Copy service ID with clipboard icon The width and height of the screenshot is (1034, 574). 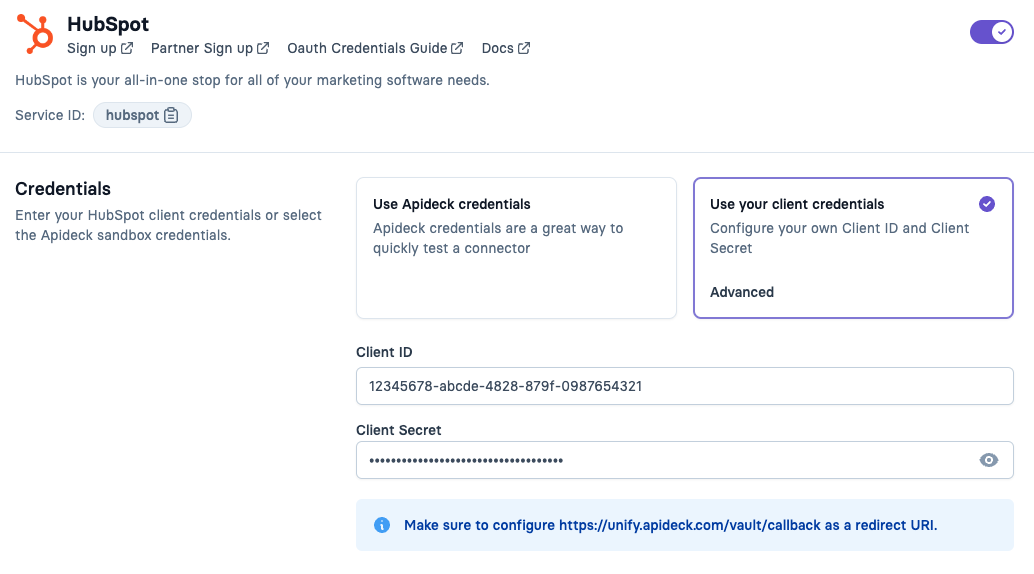coord(171,115)
